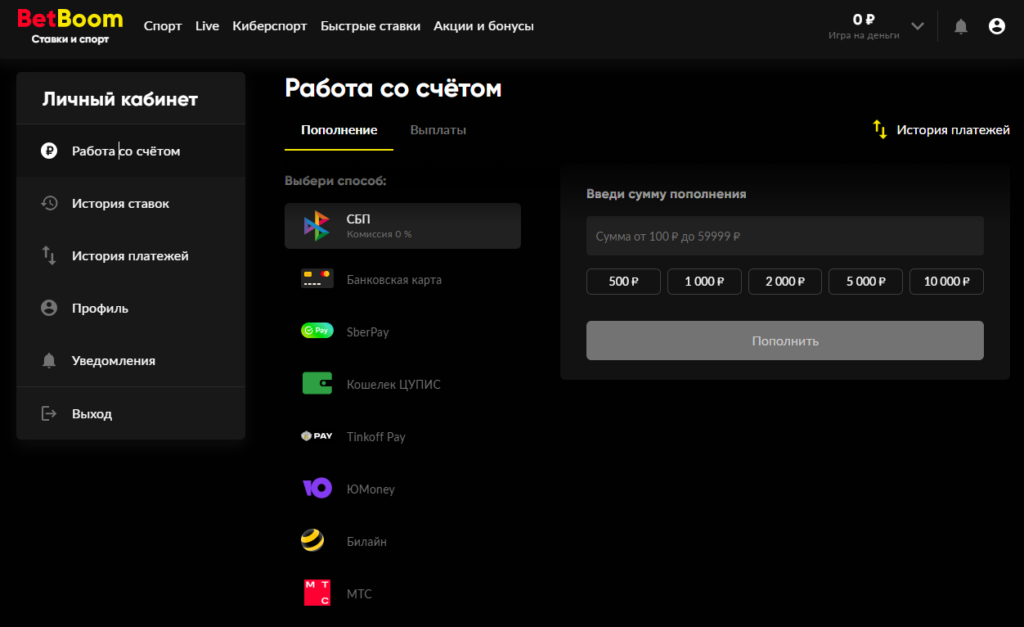Click the SberPay method label
The width and height of the screenshot is (1024, 627).
[x=368, y=332]
